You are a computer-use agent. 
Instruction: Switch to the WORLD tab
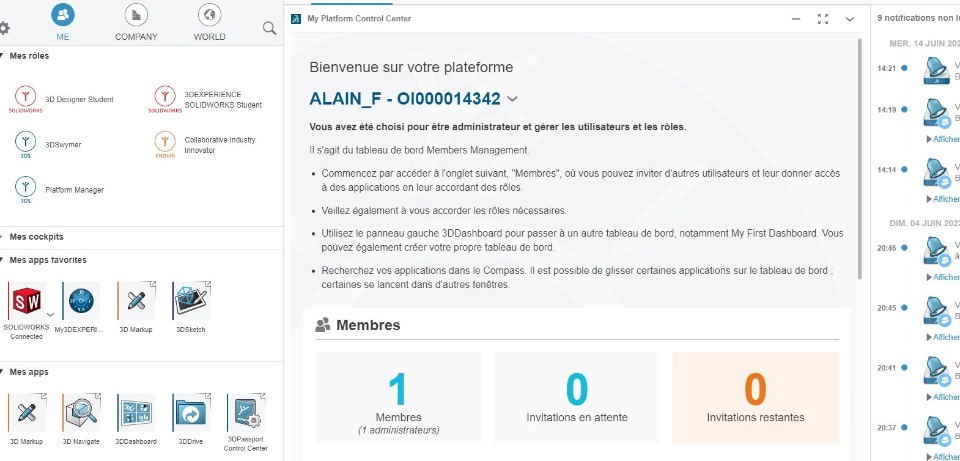coord(210,22)
